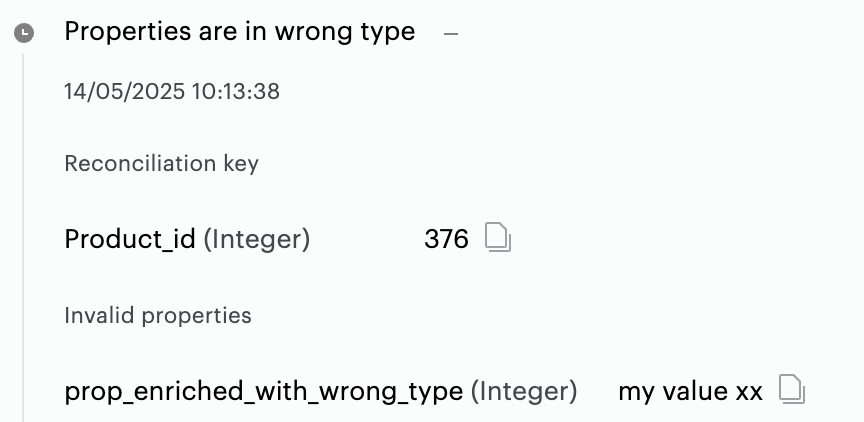Select the prop_enriched_with_wrong_type property name
This screenshot has height=422, width=864.
click(x=264, y=392)
